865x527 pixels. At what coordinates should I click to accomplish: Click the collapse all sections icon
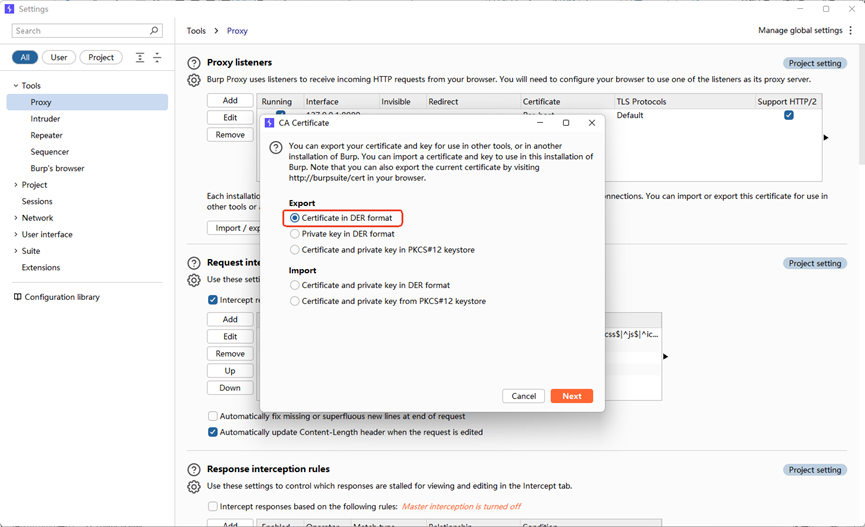157,57
